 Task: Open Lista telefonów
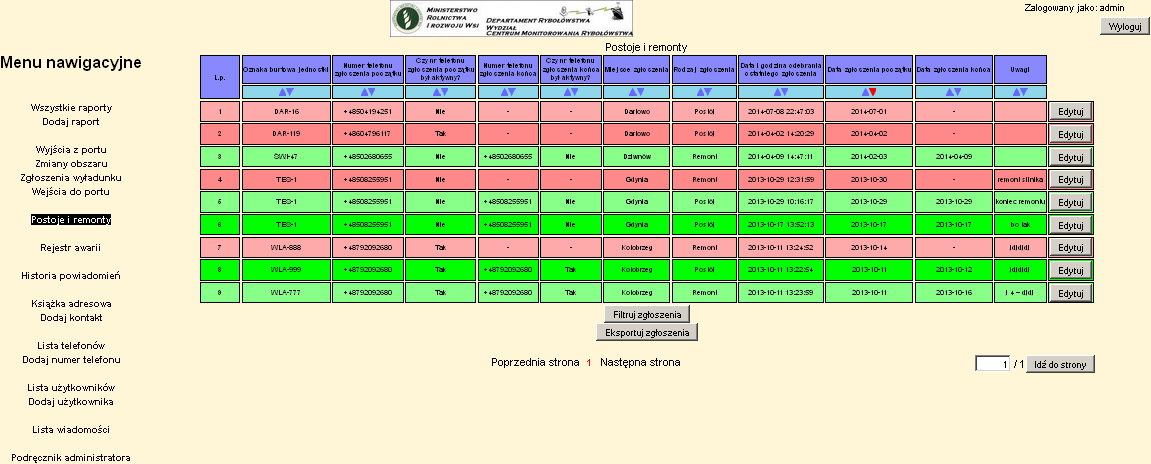pyautogui.click(x=71, y=346)
